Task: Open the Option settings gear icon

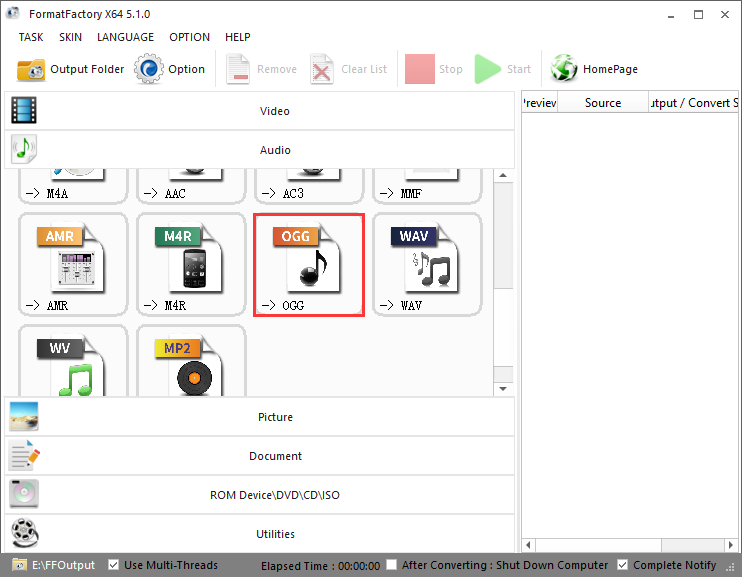Action: click(x=149, y=69)
